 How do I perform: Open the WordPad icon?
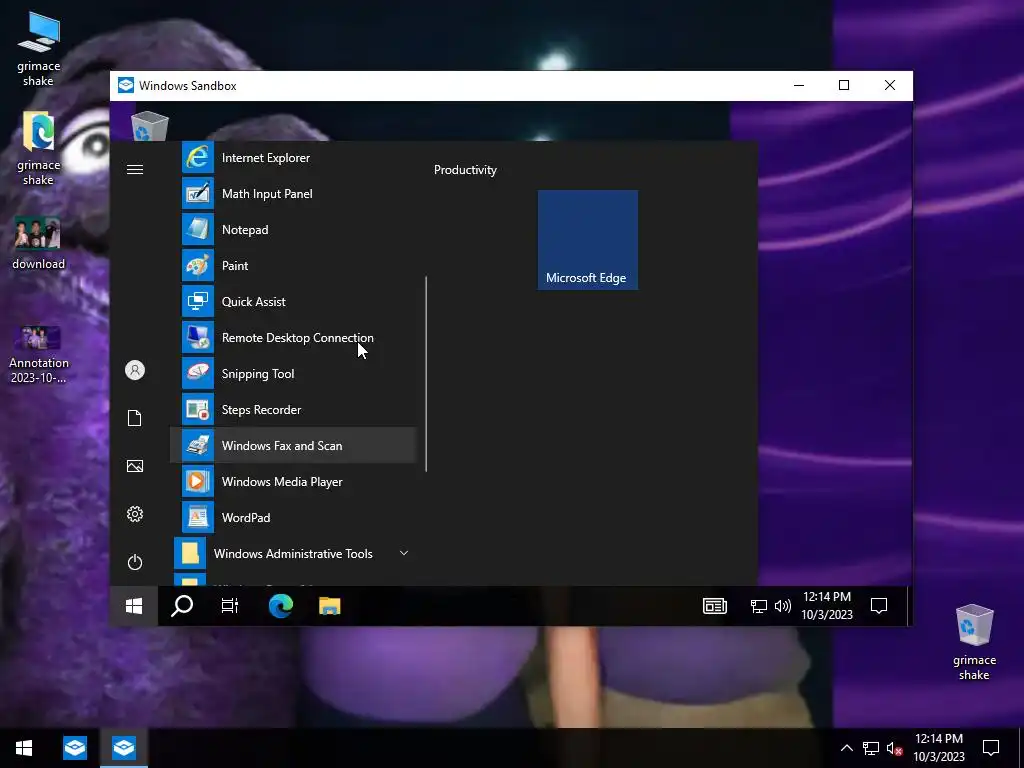pyautogui.click(x=197, y=517)
